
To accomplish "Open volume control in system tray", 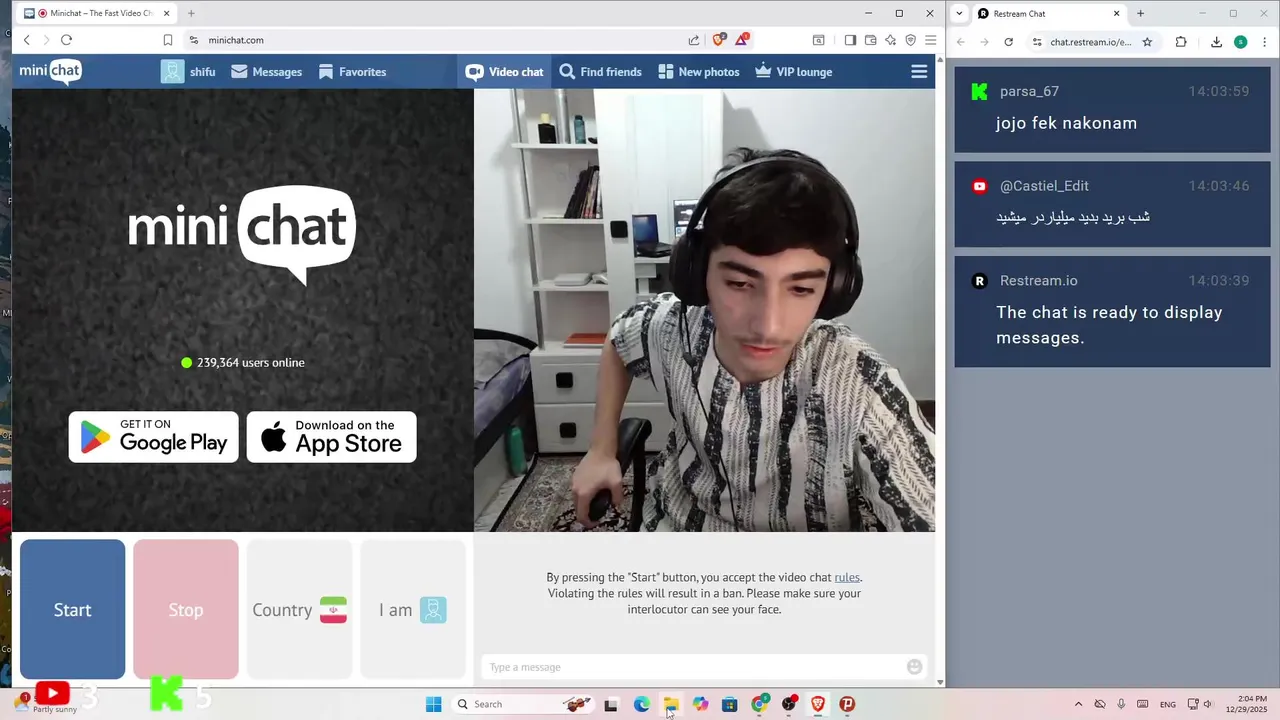I will coord(1208,704).
